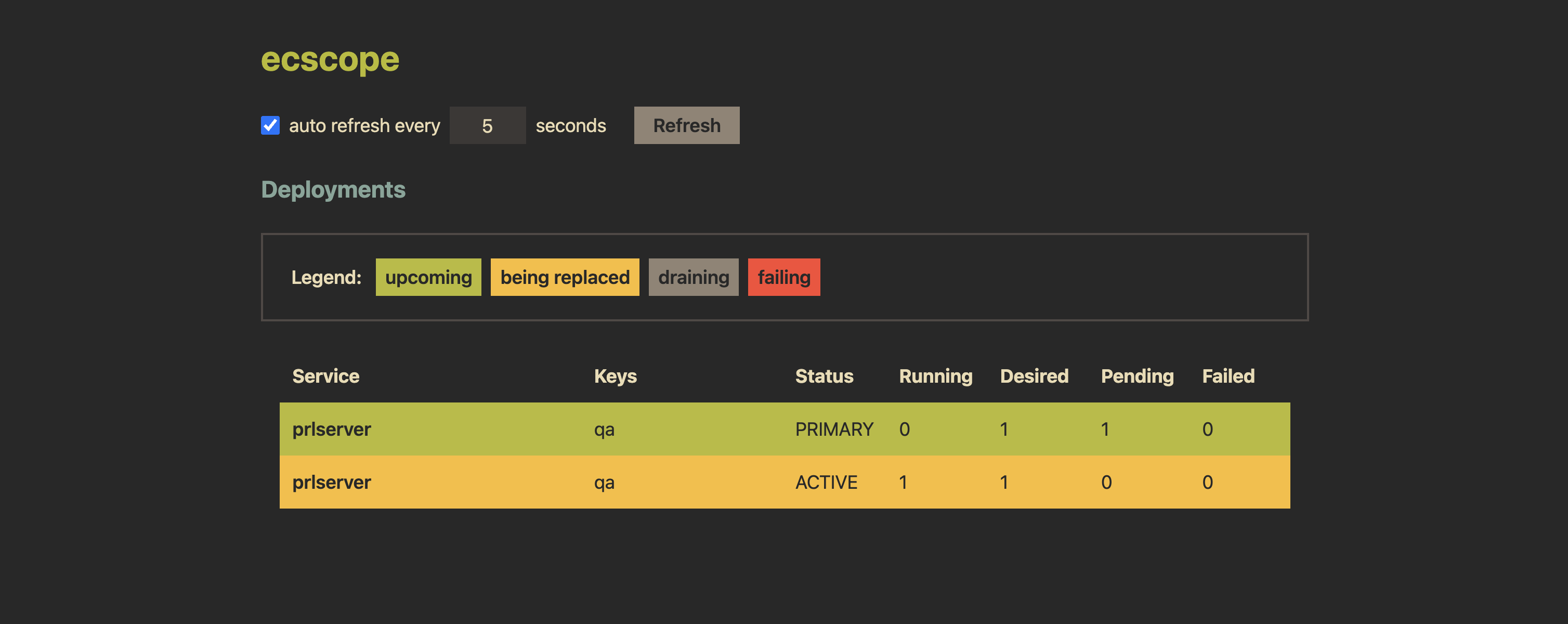Select the Running column header
Screen dimensions: 1568x624
click(x=935, y=375)
